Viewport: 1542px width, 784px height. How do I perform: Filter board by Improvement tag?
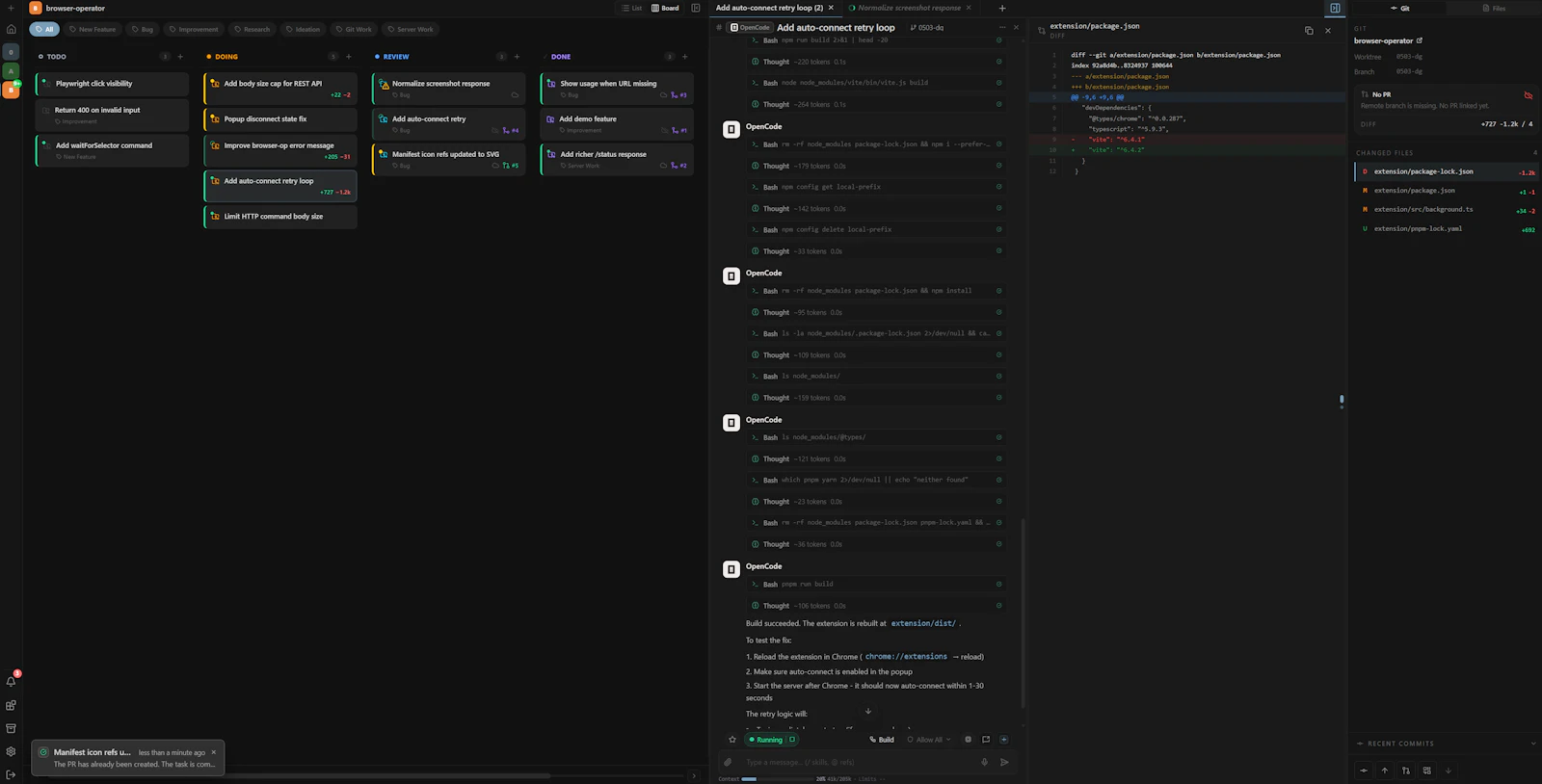click(x=193, y=29)
